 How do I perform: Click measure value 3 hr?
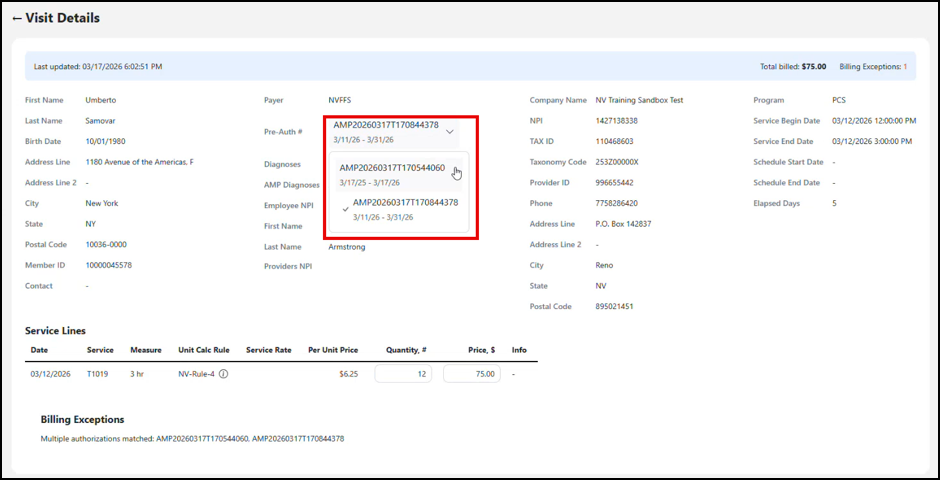click(138, 374)
